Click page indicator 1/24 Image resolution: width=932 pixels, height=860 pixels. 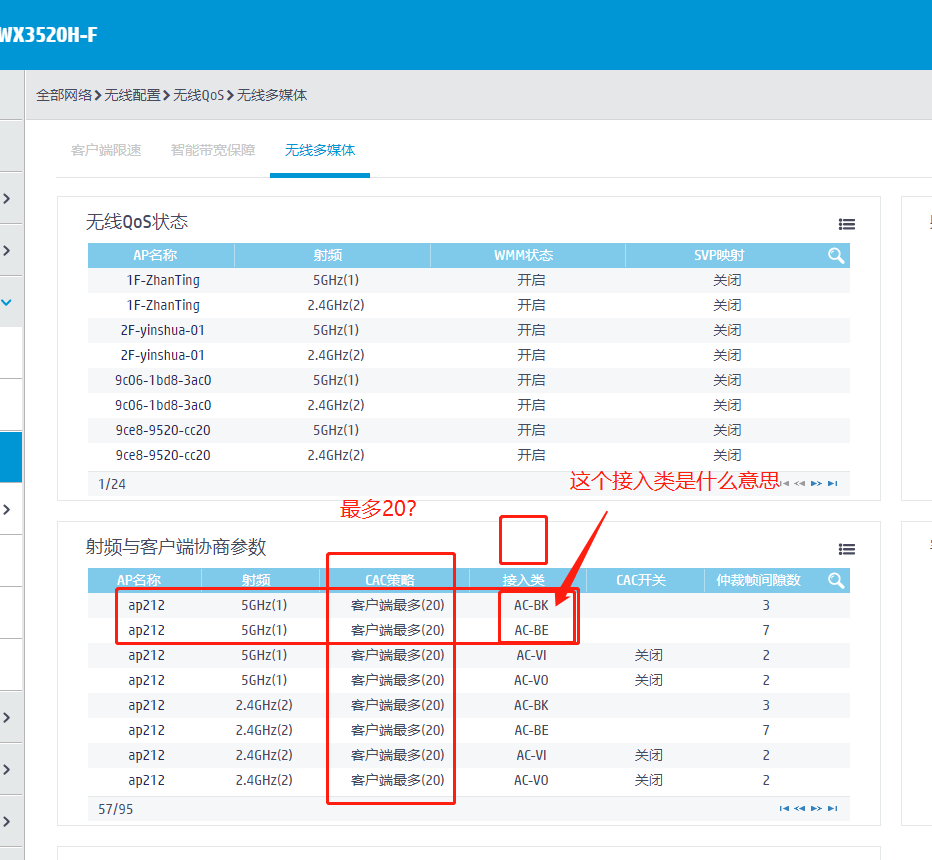[112, 484]
